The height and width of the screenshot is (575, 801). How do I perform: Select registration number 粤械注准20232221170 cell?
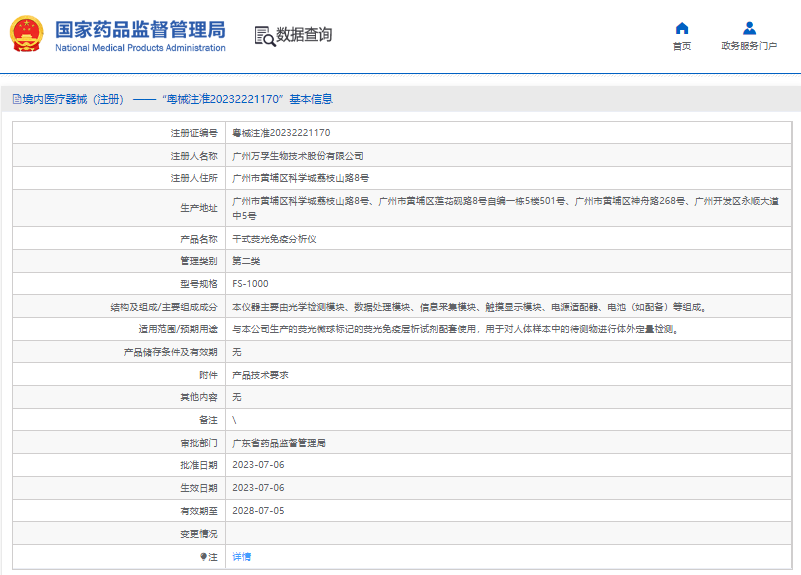281,133
